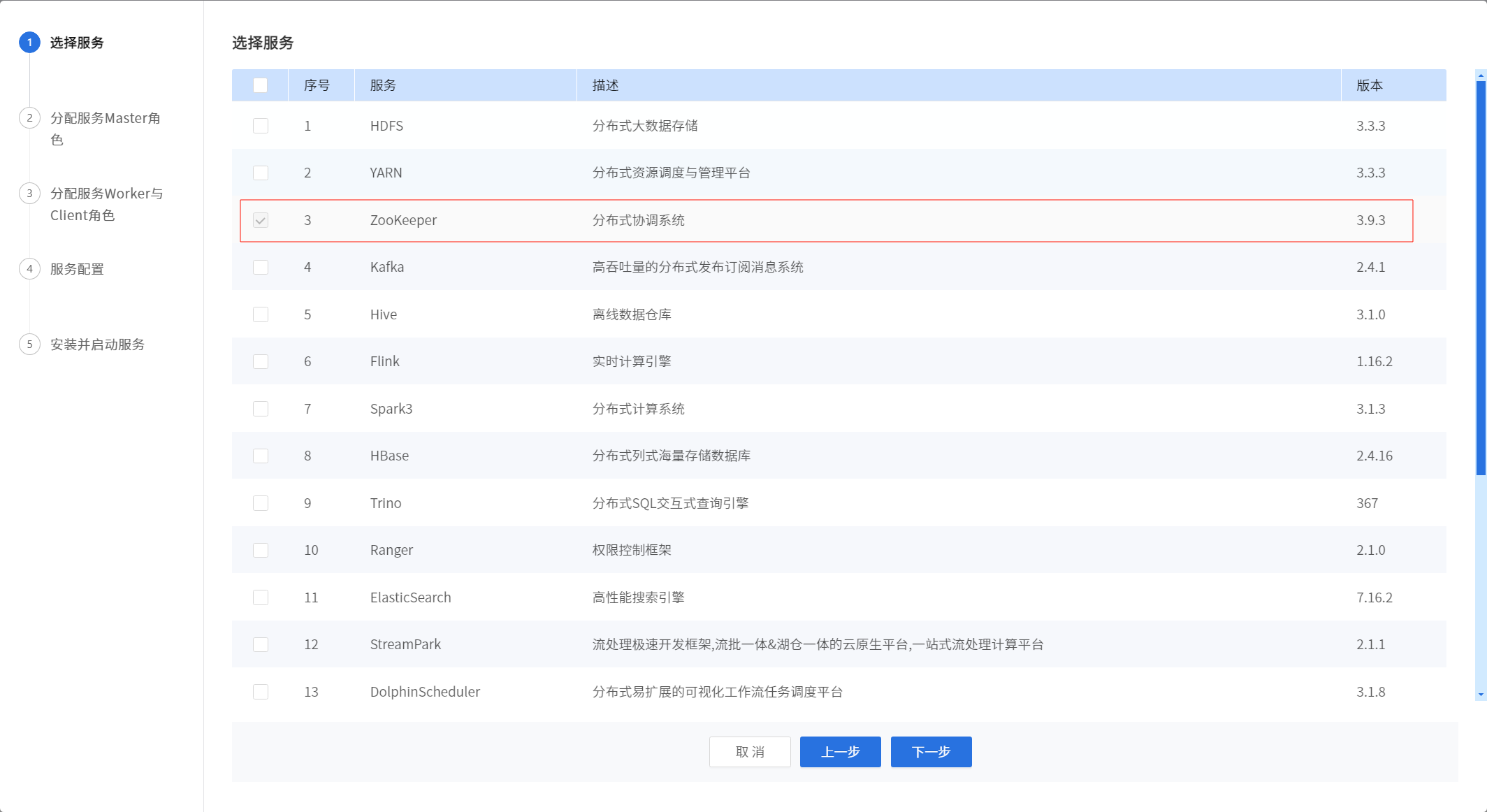Click step 3 circle icon
This screenshot has width=1487, height=812.
point(29,194)
